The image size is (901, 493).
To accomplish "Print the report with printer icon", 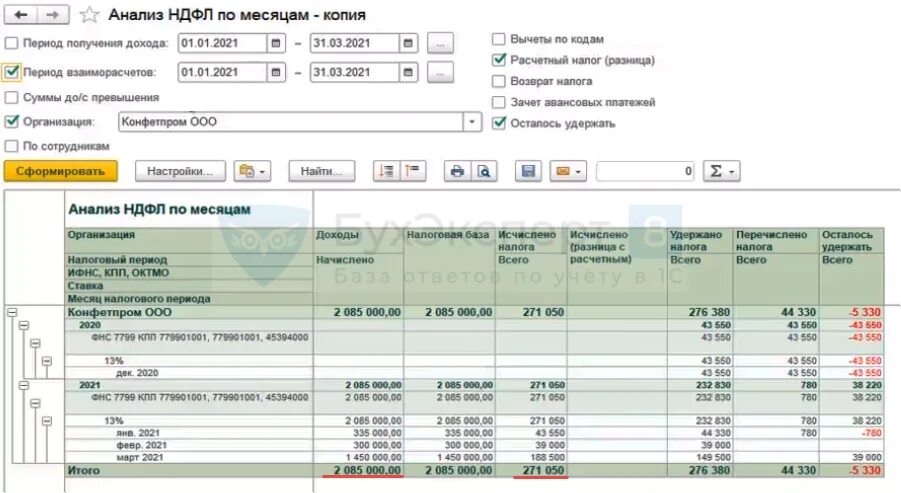I will click(457, 171).
